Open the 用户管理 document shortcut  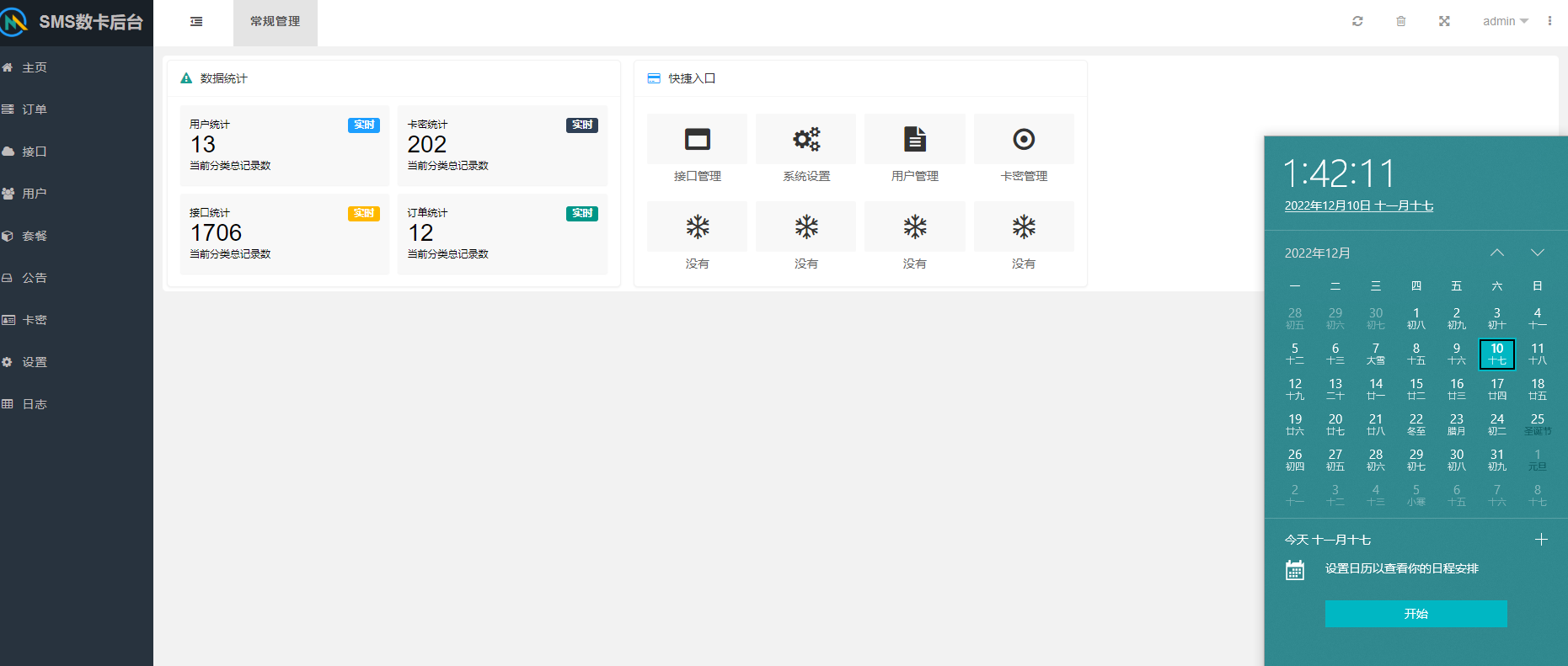914,140
